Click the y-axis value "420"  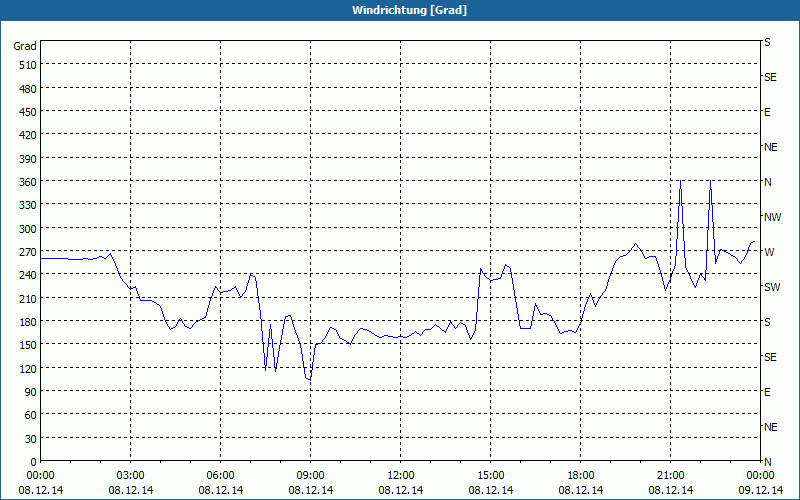(28, 135)
